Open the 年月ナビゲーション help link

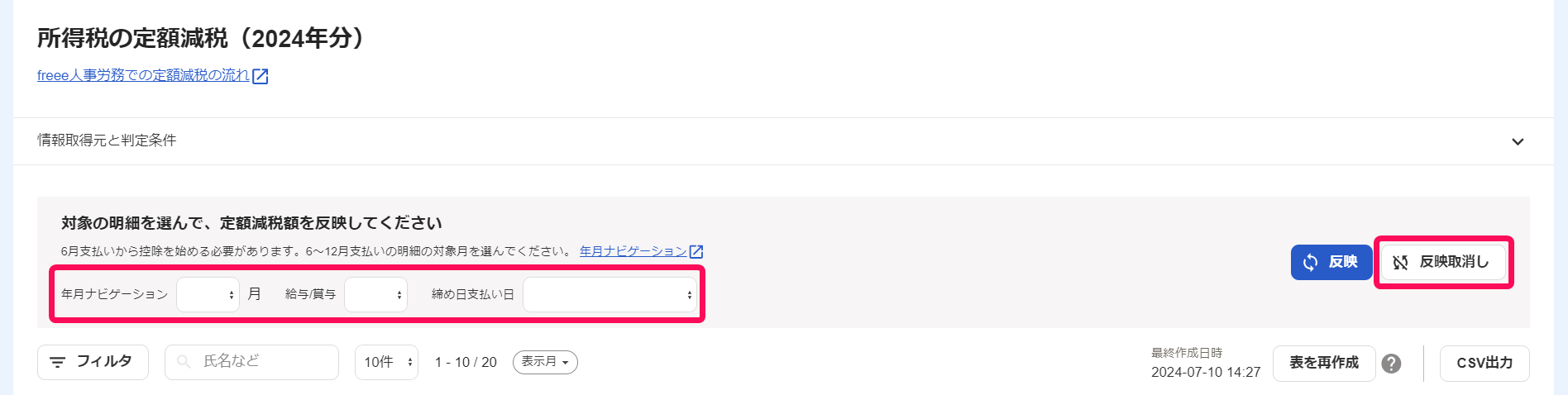click(633, 251)
